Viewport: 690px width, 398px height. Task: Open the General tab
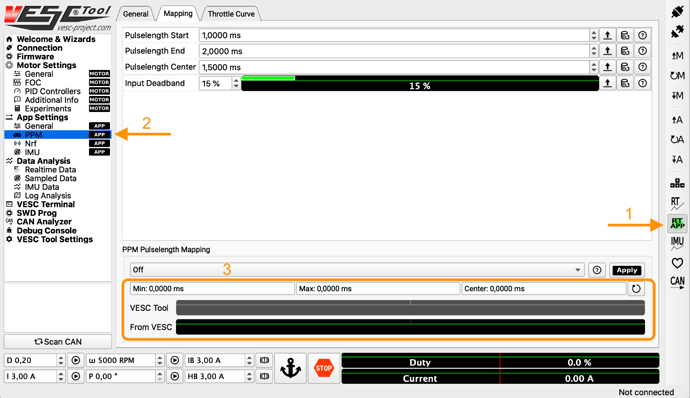(136, 14)
